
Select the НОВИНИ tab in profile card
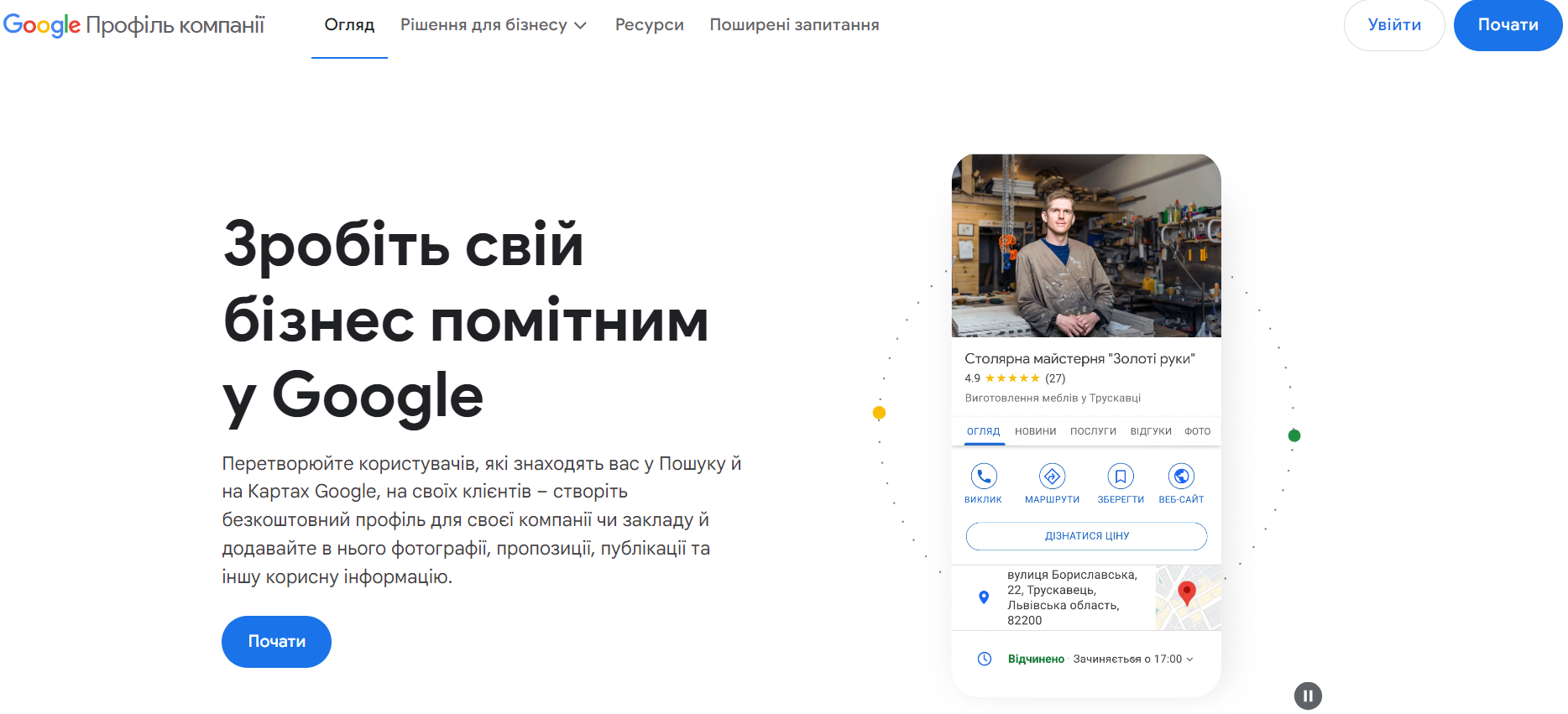[1035, 431]
